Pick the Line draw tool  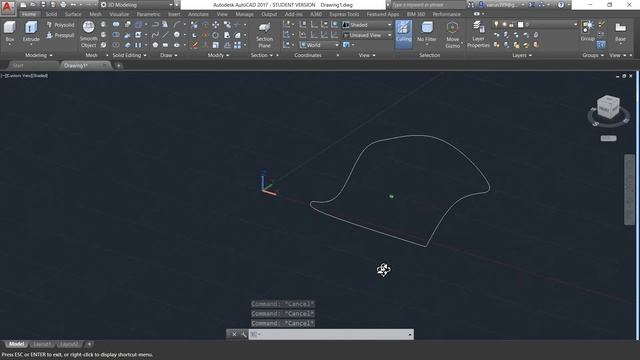(165, 35)
